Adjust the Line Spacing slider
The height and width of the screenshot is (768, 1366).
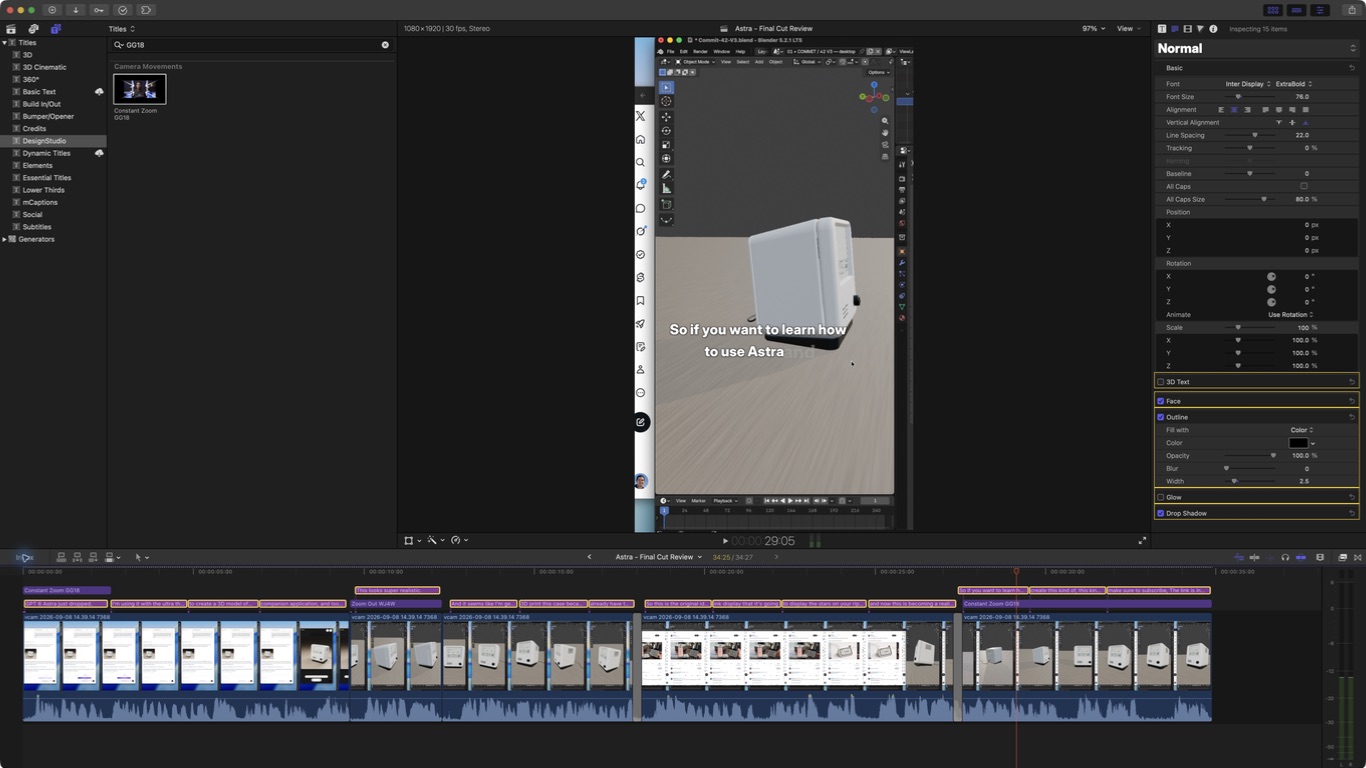coord(1250,135)
